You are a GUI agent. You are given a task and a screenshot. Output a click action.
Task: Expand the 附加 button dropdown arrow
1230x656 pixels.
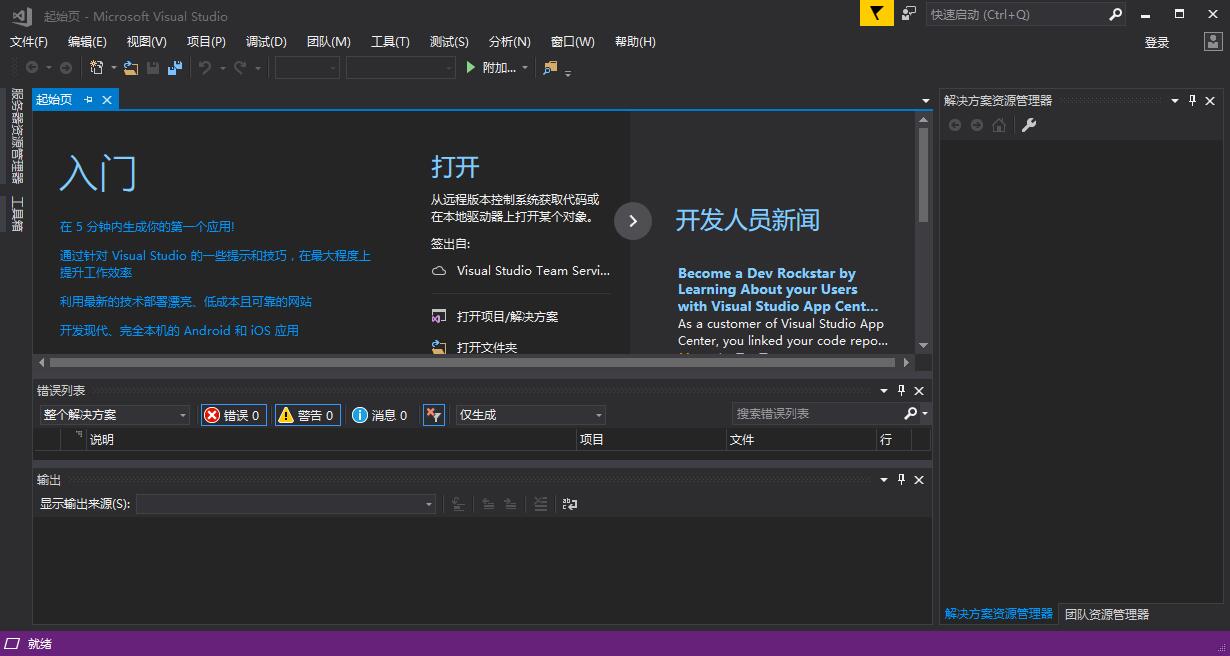526,68
